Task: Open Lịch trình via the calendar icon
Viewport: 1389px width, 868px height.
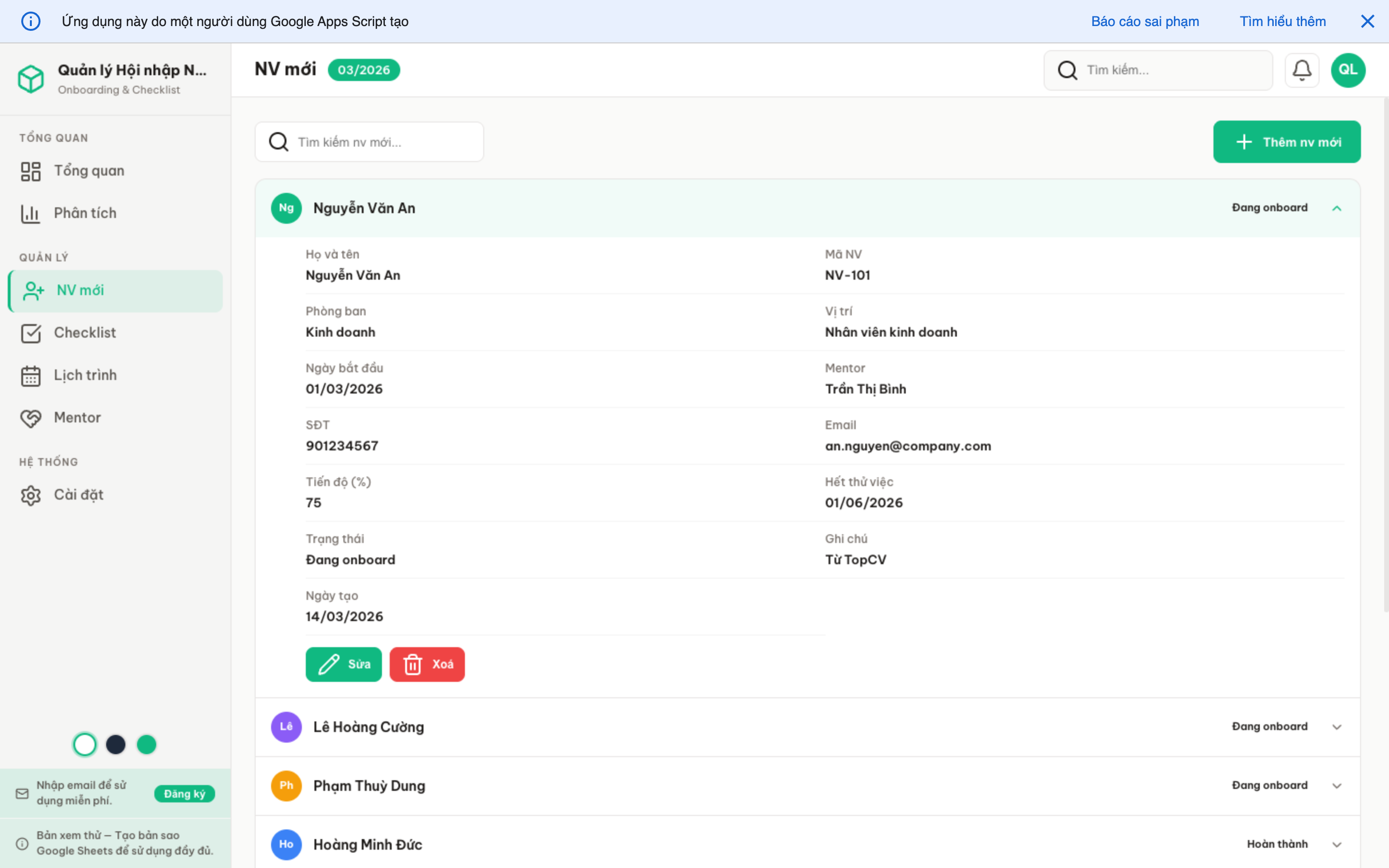Action: tap(31, 375)
